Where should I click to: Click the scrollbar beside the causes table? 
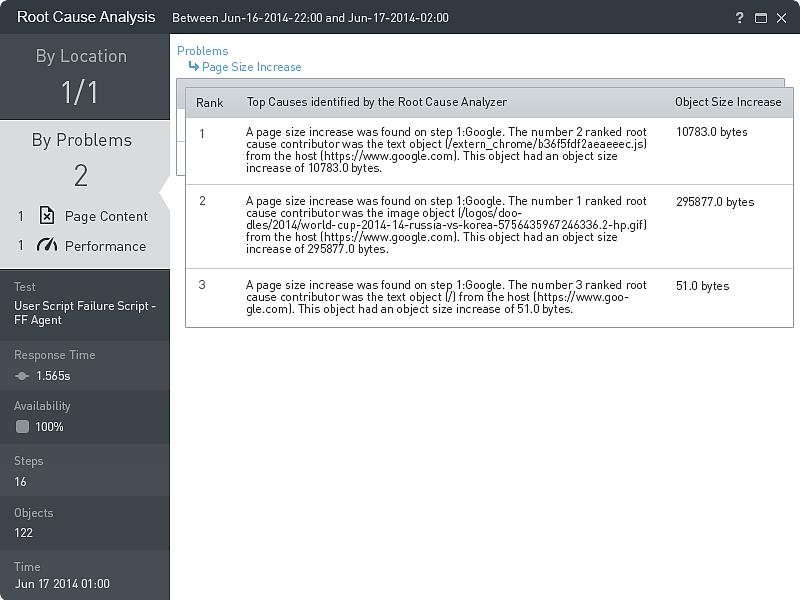click(x=182, y=130)
